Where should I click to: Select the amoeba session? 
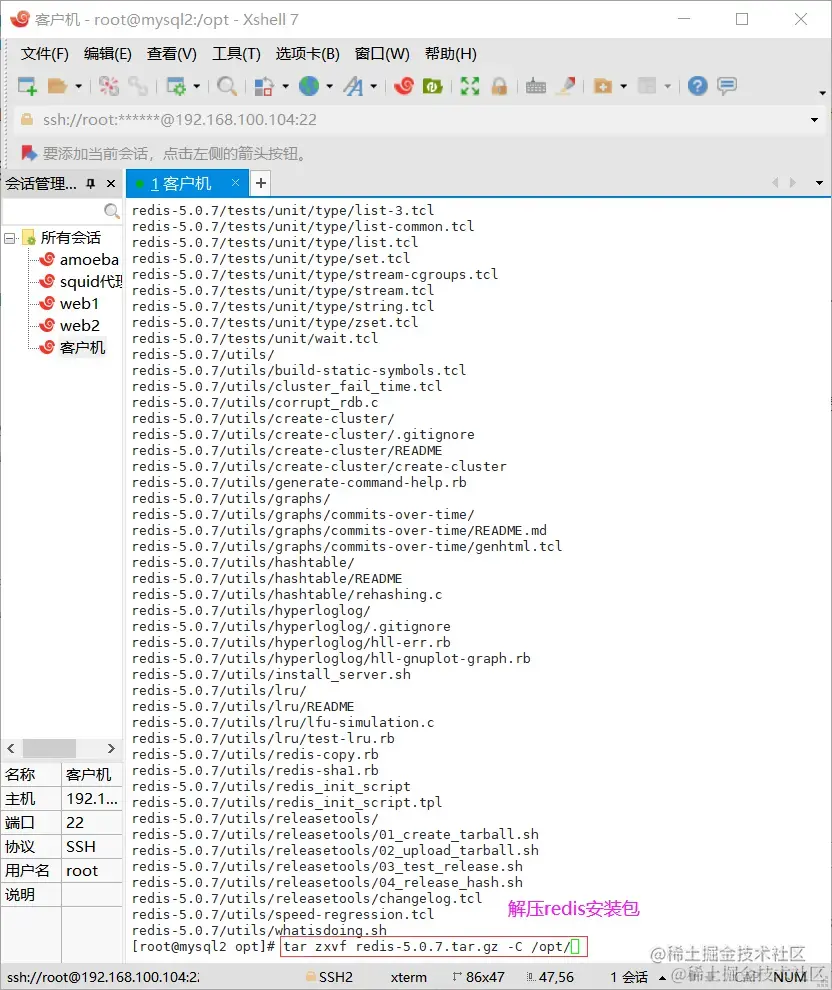(x=79, y=259)
